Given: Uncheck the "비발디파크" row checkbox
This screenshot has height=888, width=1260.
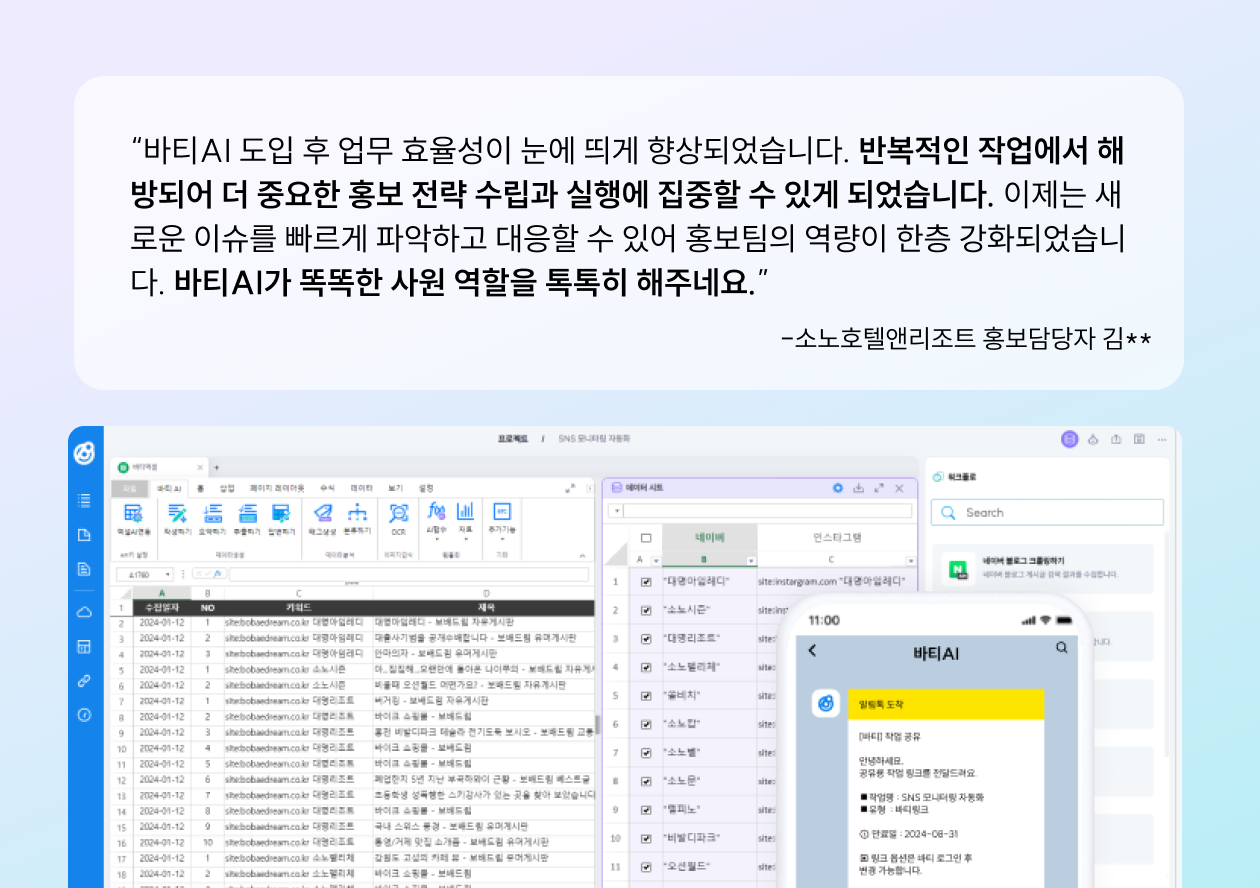Looking at the screenshot, I should click(x=646, y=837).
